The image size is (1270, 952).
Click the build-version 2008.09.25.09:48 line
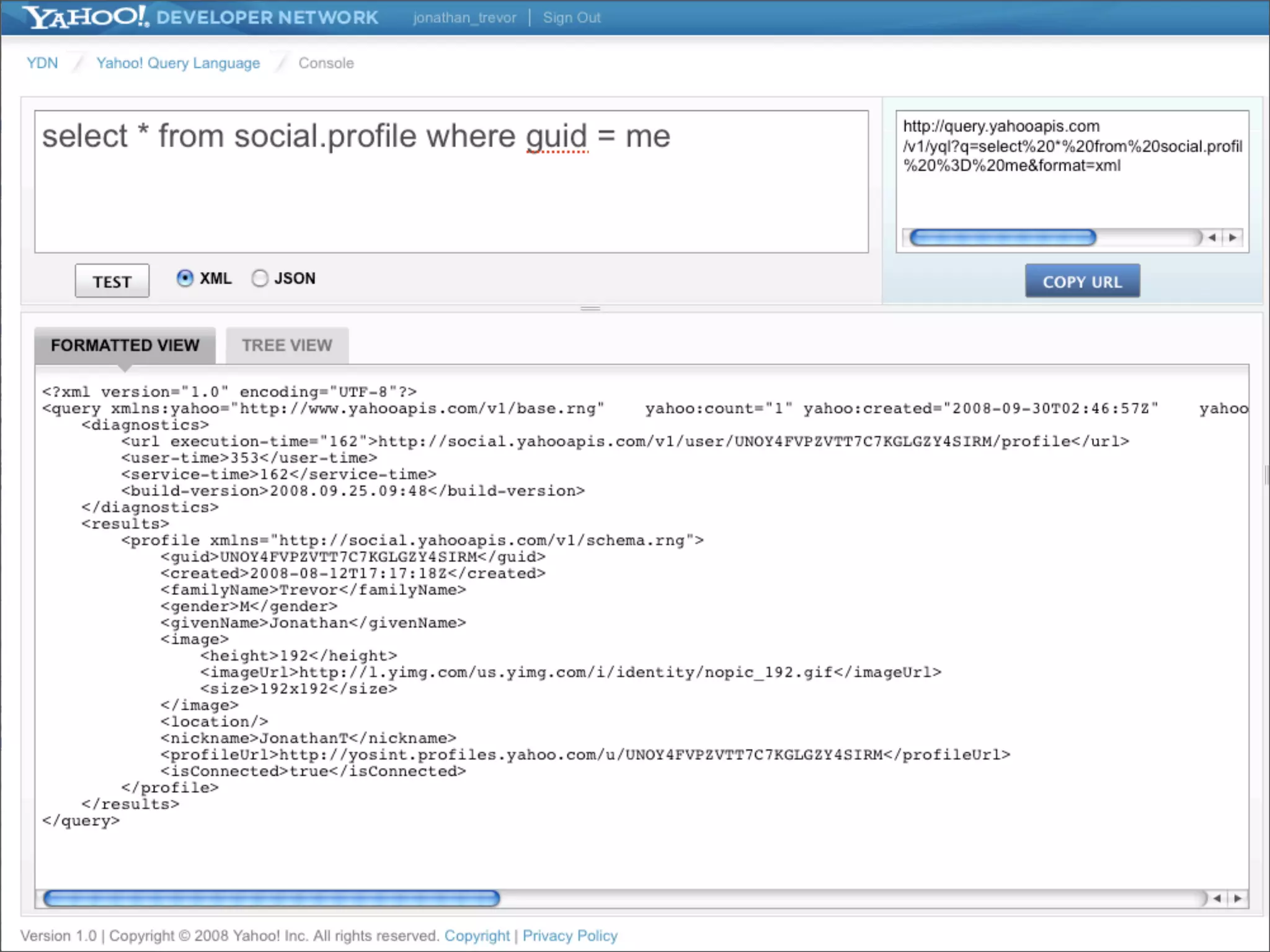pyautogui.click(x=353, y=491)
